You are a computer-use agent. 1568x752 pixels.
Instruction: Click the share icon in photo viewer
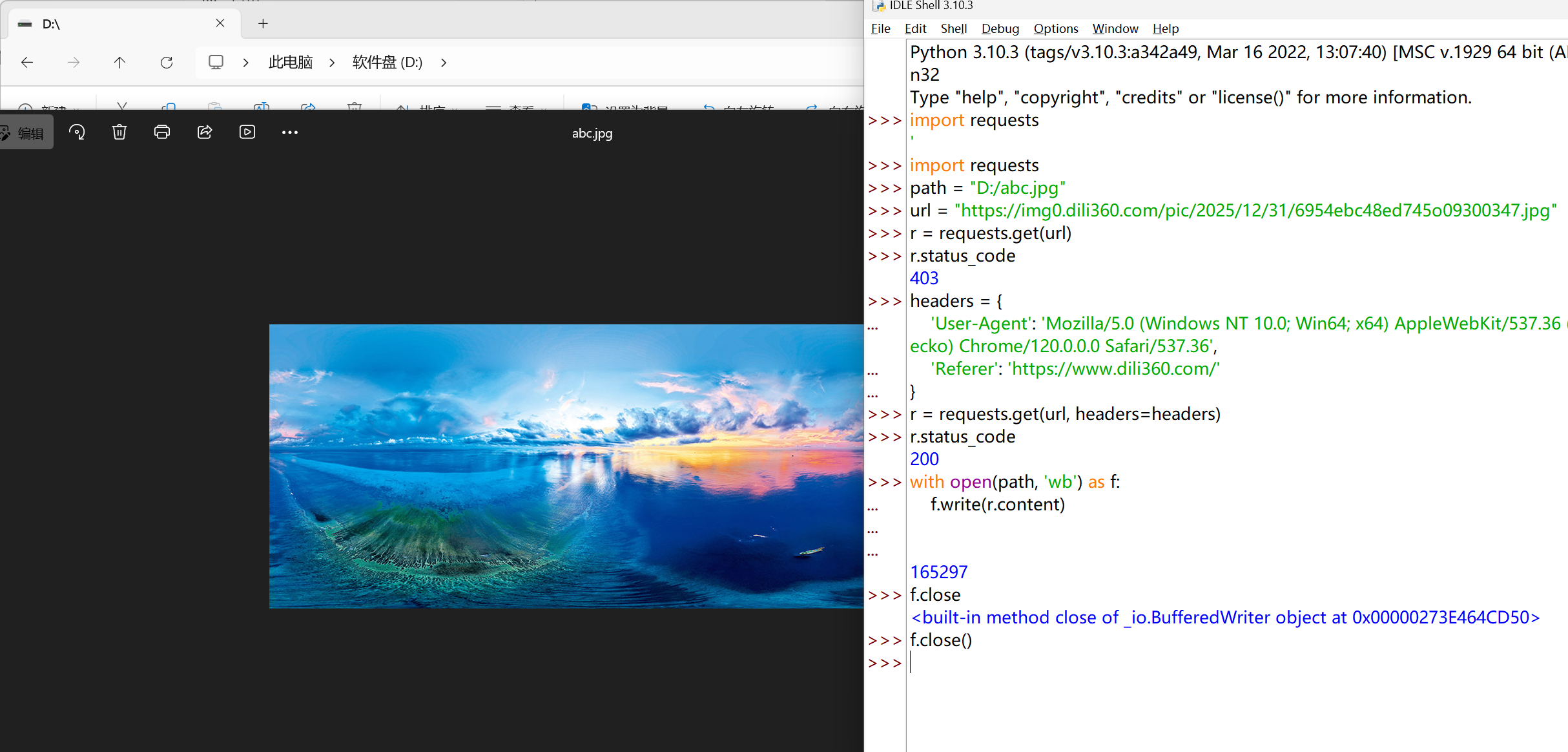click(205, 132)
